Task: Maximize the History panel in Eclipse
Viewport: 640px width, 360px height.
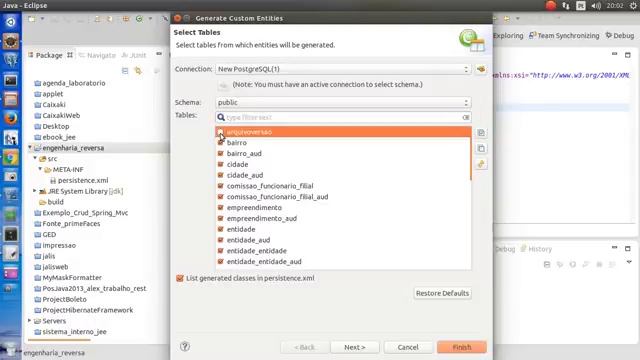Action: pyautogui.click(x=628, y=248)
